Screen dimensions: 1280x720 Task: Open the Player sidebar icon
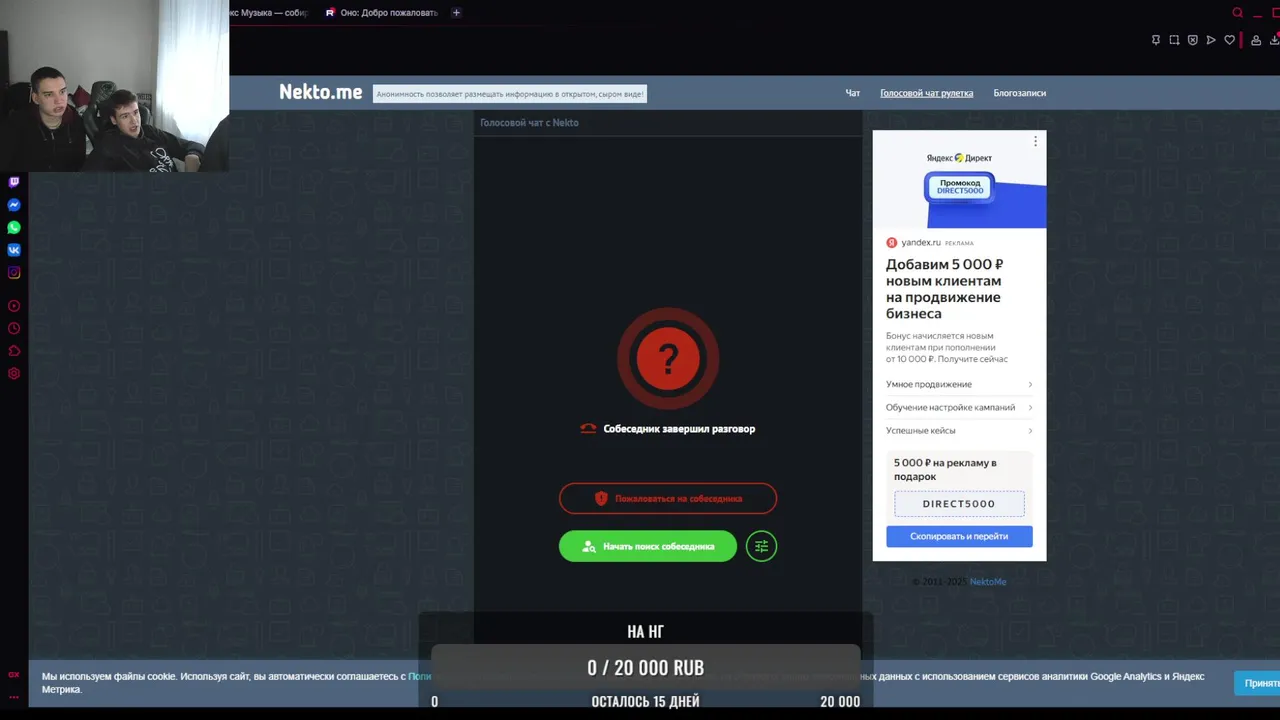[14, 306]
